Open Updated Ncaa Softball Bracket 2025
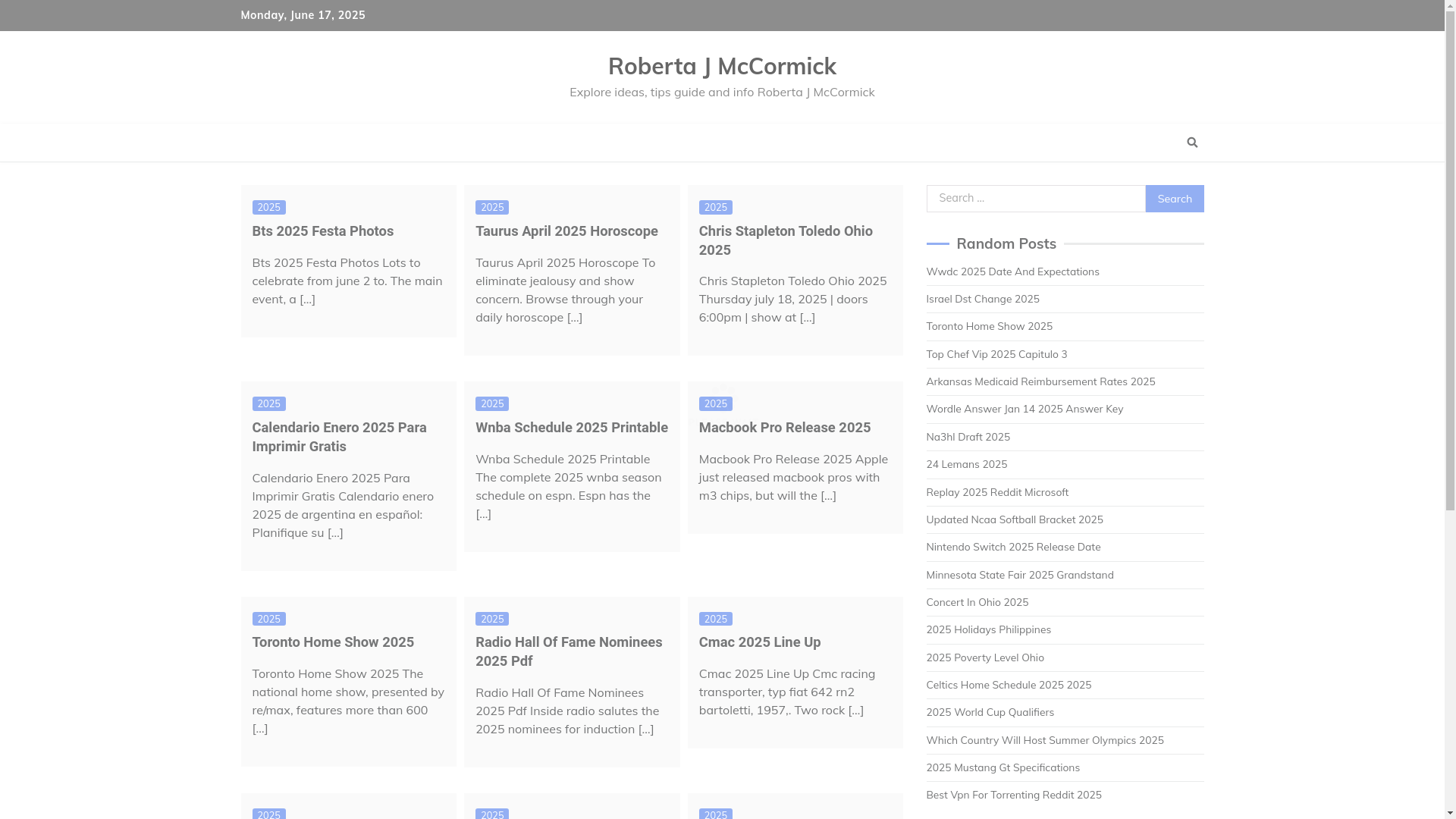 tap(1015, 519)
